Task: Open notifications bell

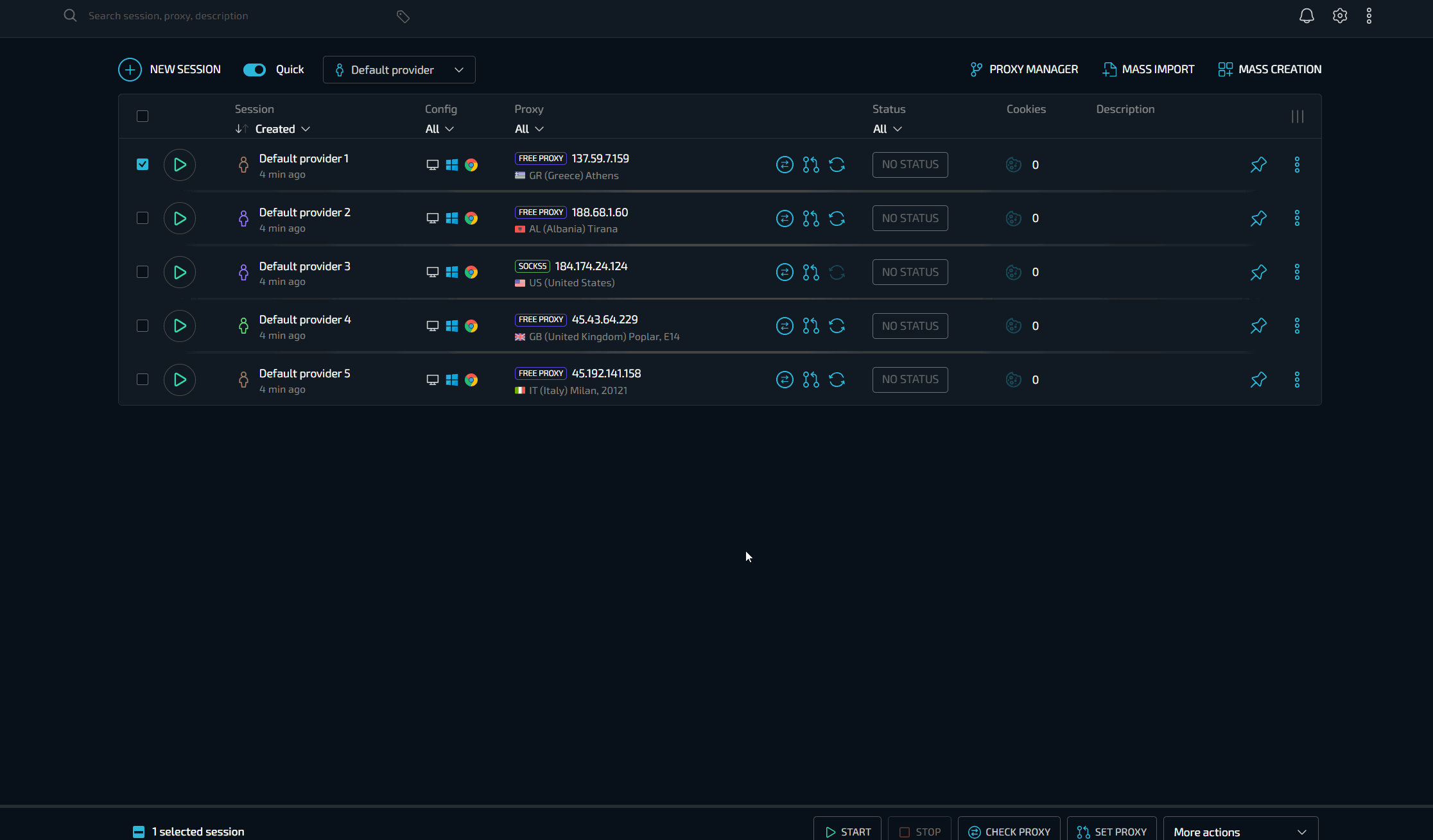Action: tap(1307, 16)
